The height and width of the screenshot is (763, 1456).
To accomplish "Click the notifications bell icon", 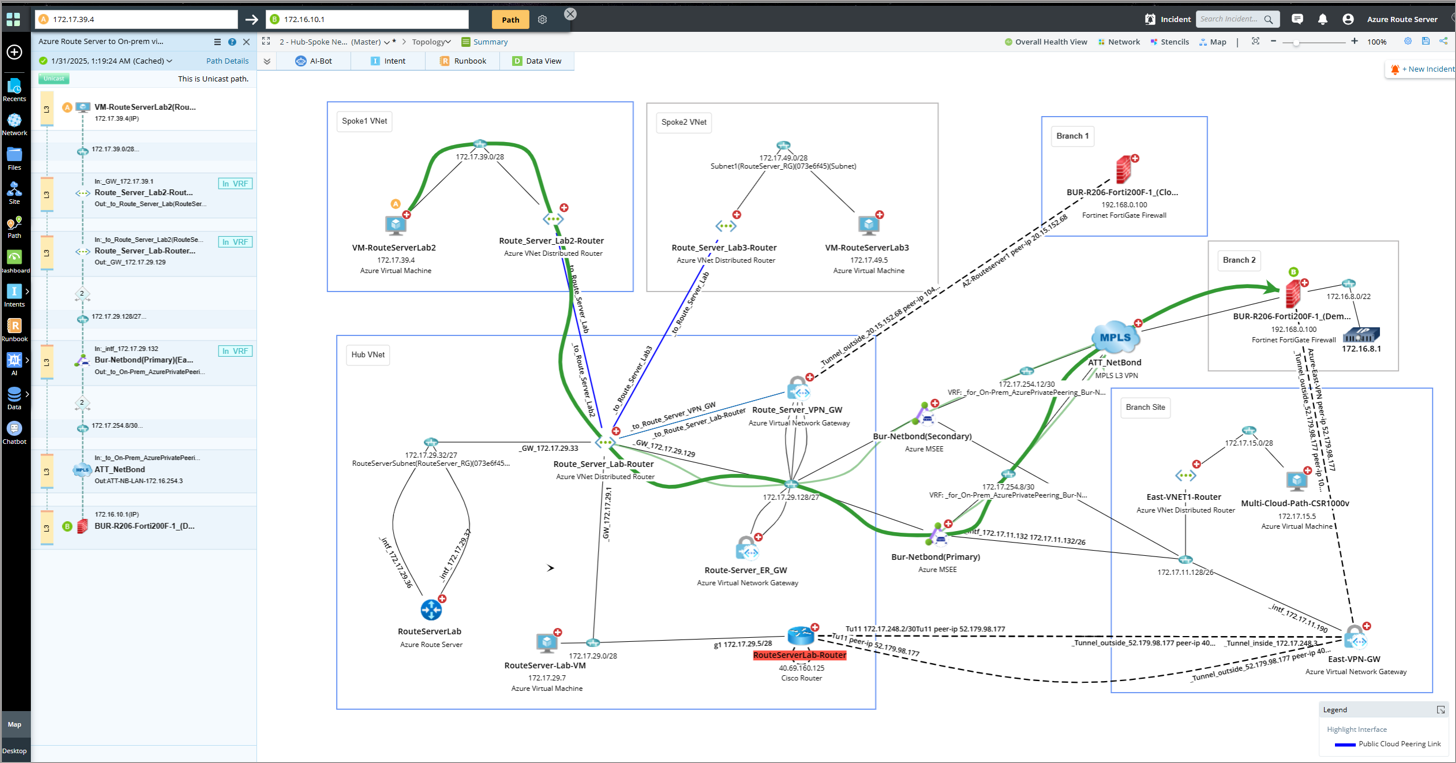I will 1322,19.
